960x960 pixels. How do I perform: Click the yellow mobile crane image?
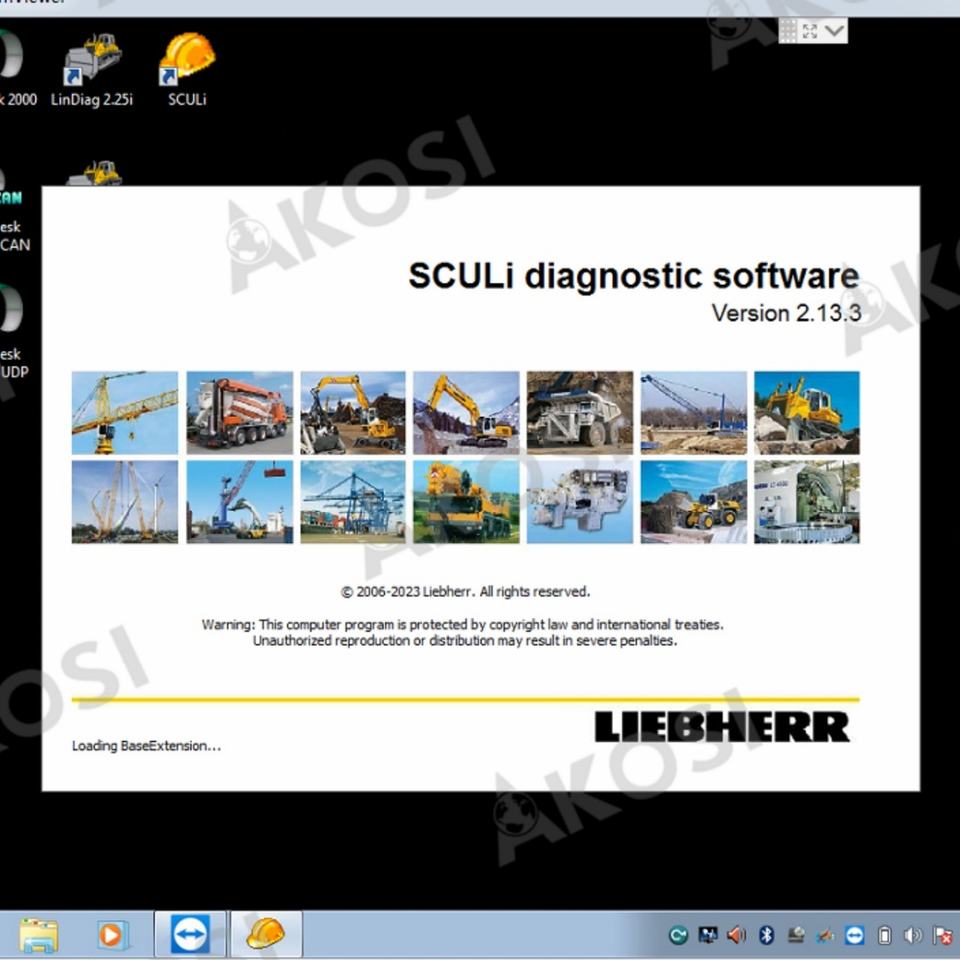(467, 502)
